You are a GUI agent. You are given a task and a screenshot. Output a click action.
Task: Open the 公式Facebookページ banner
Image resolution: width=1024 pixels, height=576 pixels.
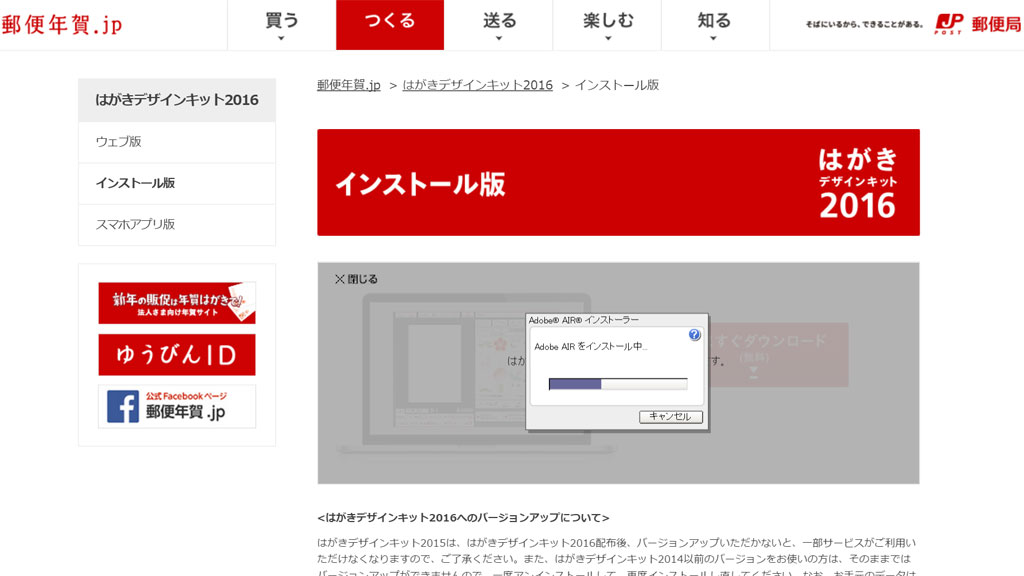(177, 407)
